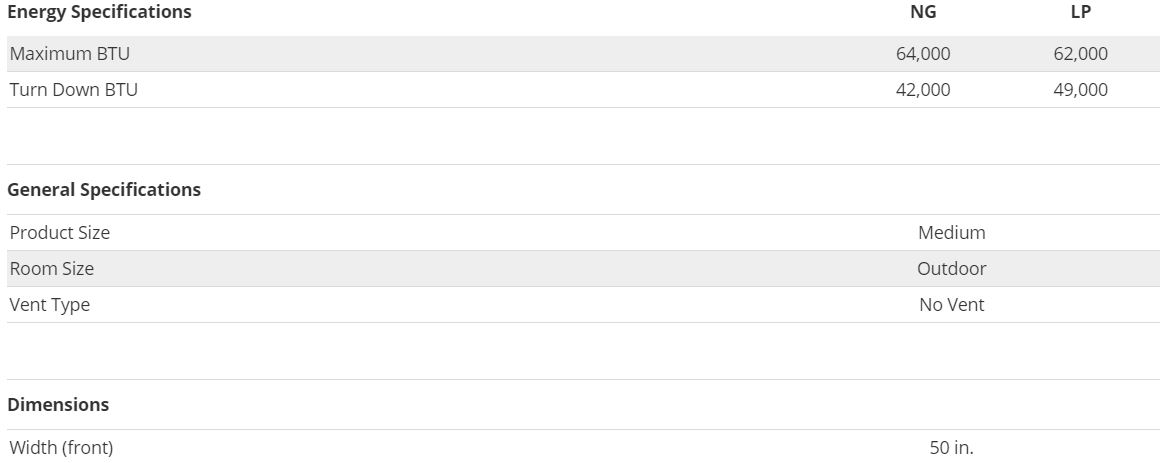Select the 49,000 LP turn down value
The width and height of the screenshot is (1172, 463).
coord(1080,90)
